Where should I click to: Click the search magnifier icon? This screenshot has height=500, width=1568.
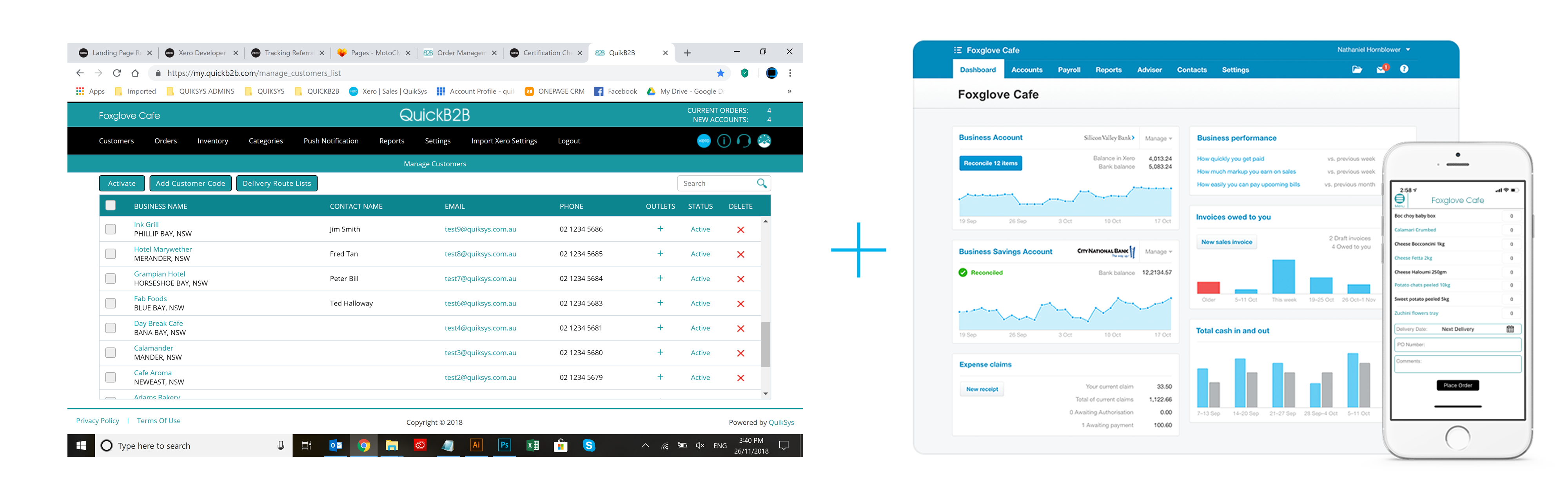coord(761,183)
